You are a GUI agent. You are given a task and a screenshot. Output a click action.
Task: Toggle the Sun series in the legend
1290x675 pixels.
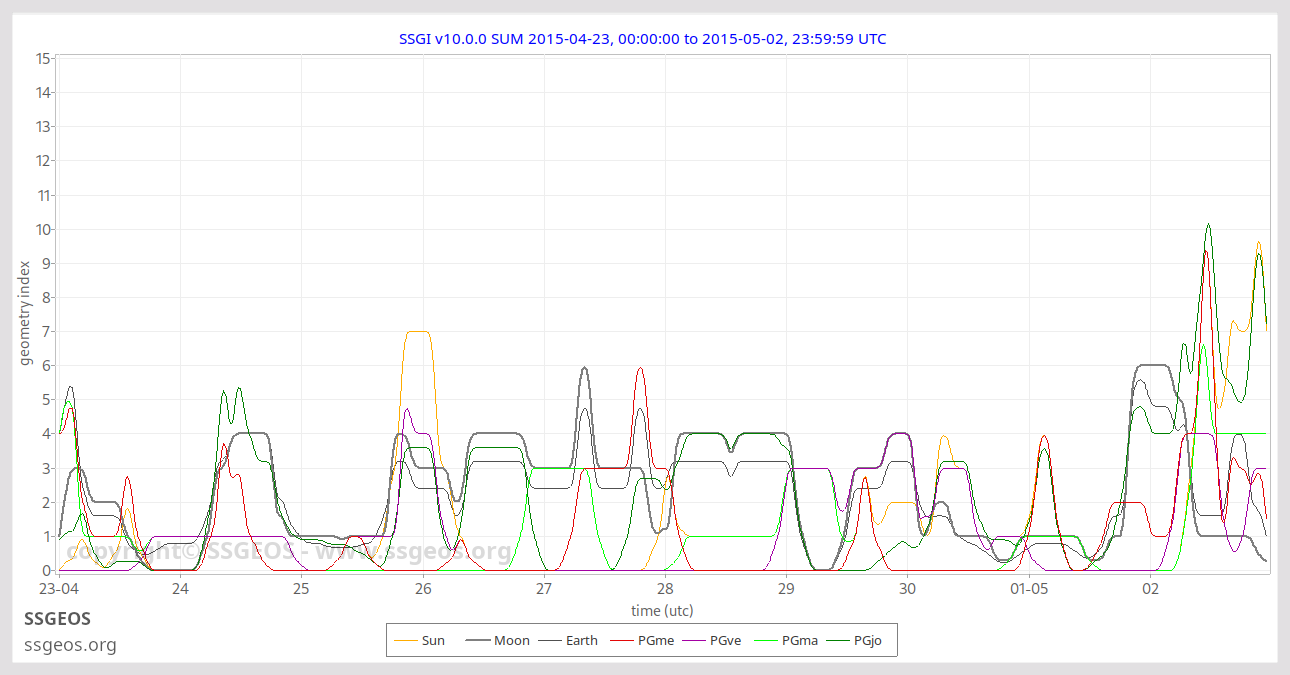pos(433,640)
